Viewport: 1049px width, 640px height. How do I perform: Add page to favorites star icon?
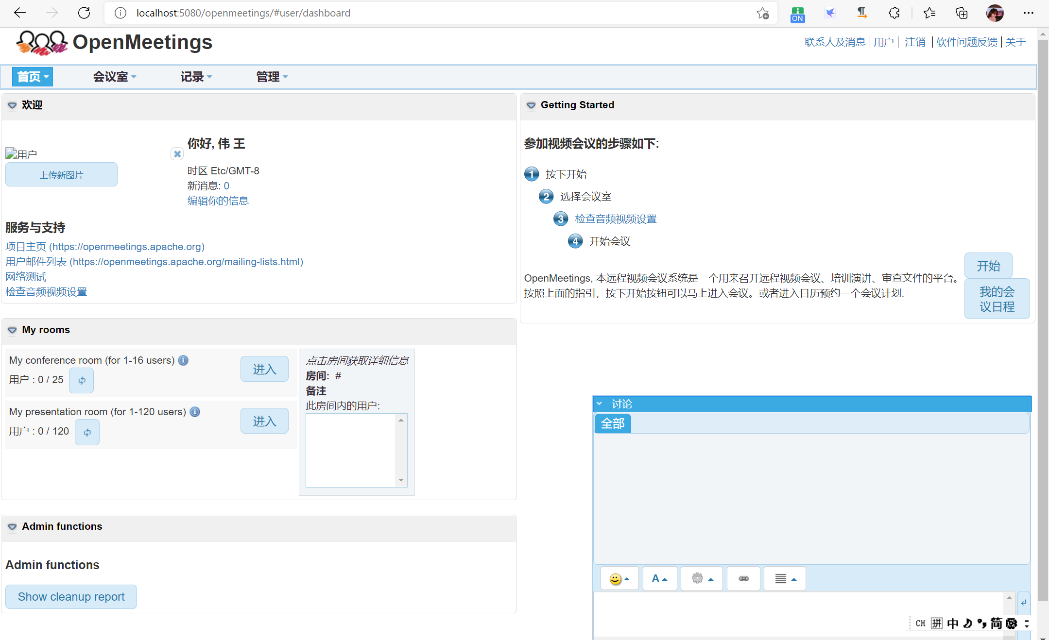763,13
